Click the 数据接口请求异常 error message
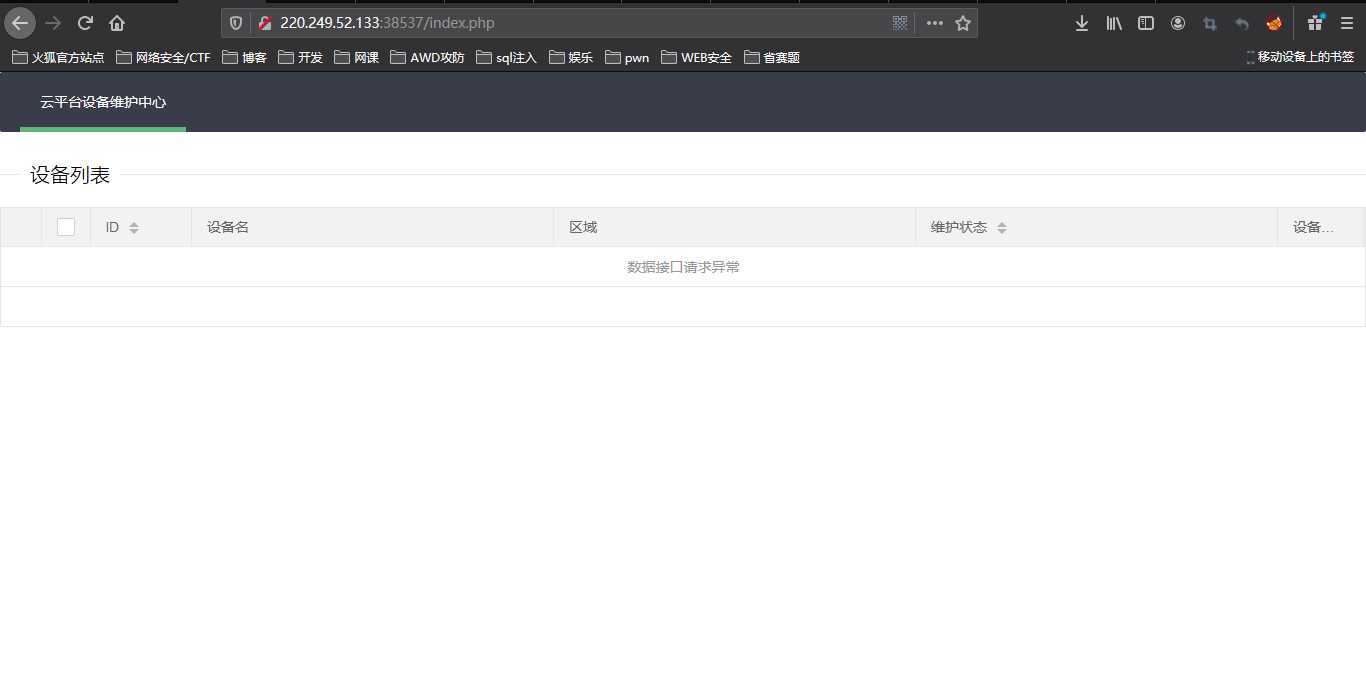Viewport: 1366px width, 693px height. click(x=683, y=267)
